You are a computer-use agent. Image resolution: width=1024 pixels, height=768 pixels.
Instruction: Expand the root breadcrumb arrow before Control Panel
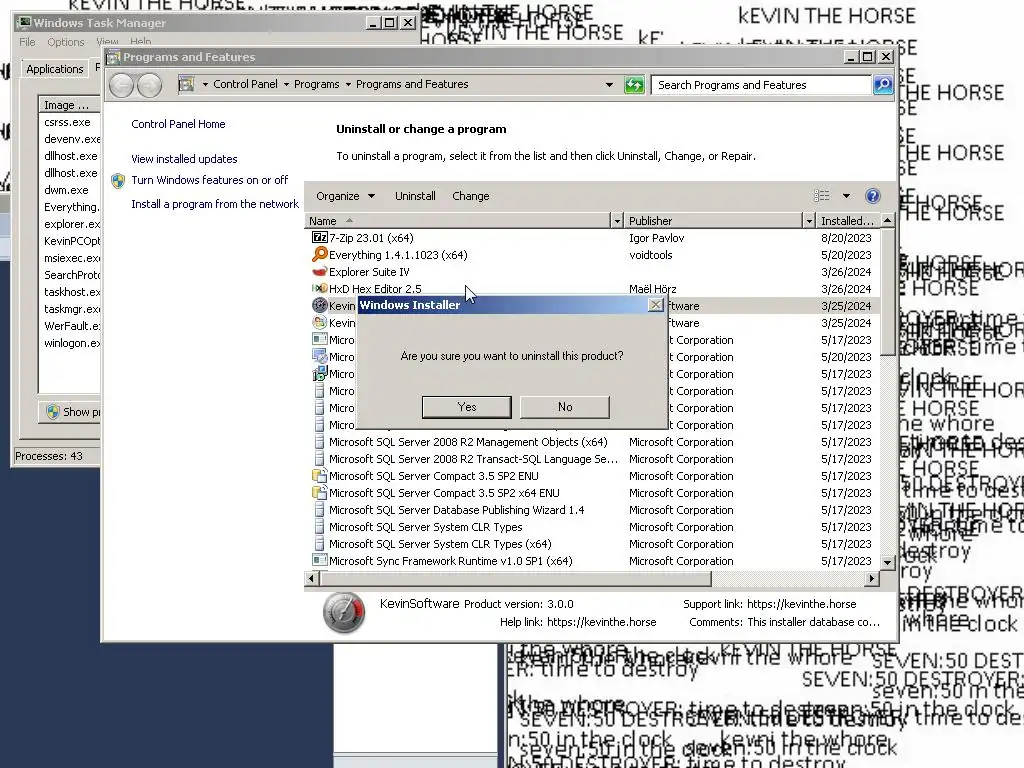pos(205,84)
